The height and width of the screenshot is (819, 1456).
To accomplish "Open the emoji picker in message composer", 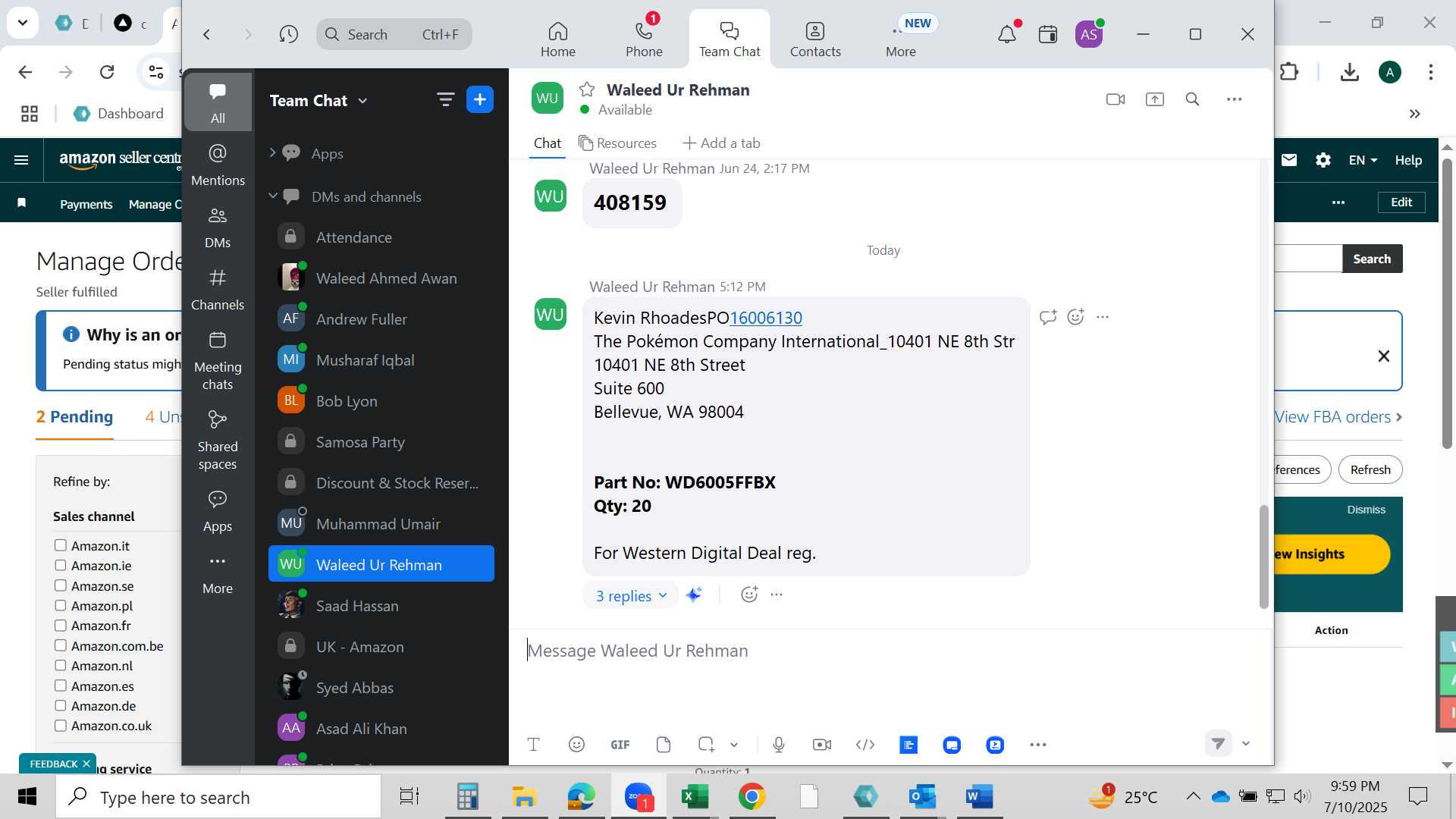I will pyautogui.click(x=577, y=745).
